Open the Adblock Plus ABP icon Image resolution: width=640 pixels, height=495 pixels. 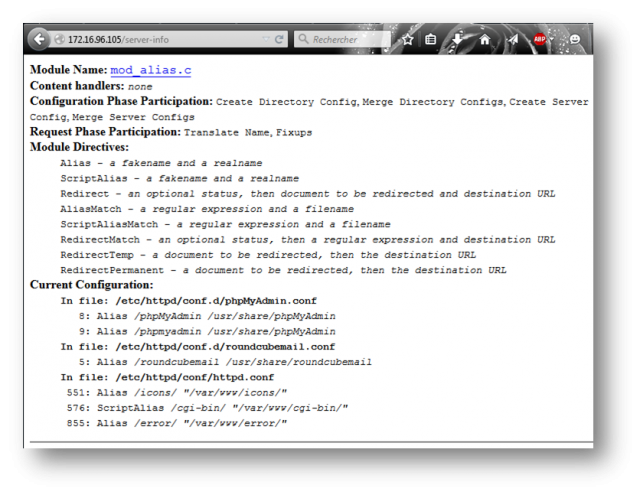coord(540,39)
